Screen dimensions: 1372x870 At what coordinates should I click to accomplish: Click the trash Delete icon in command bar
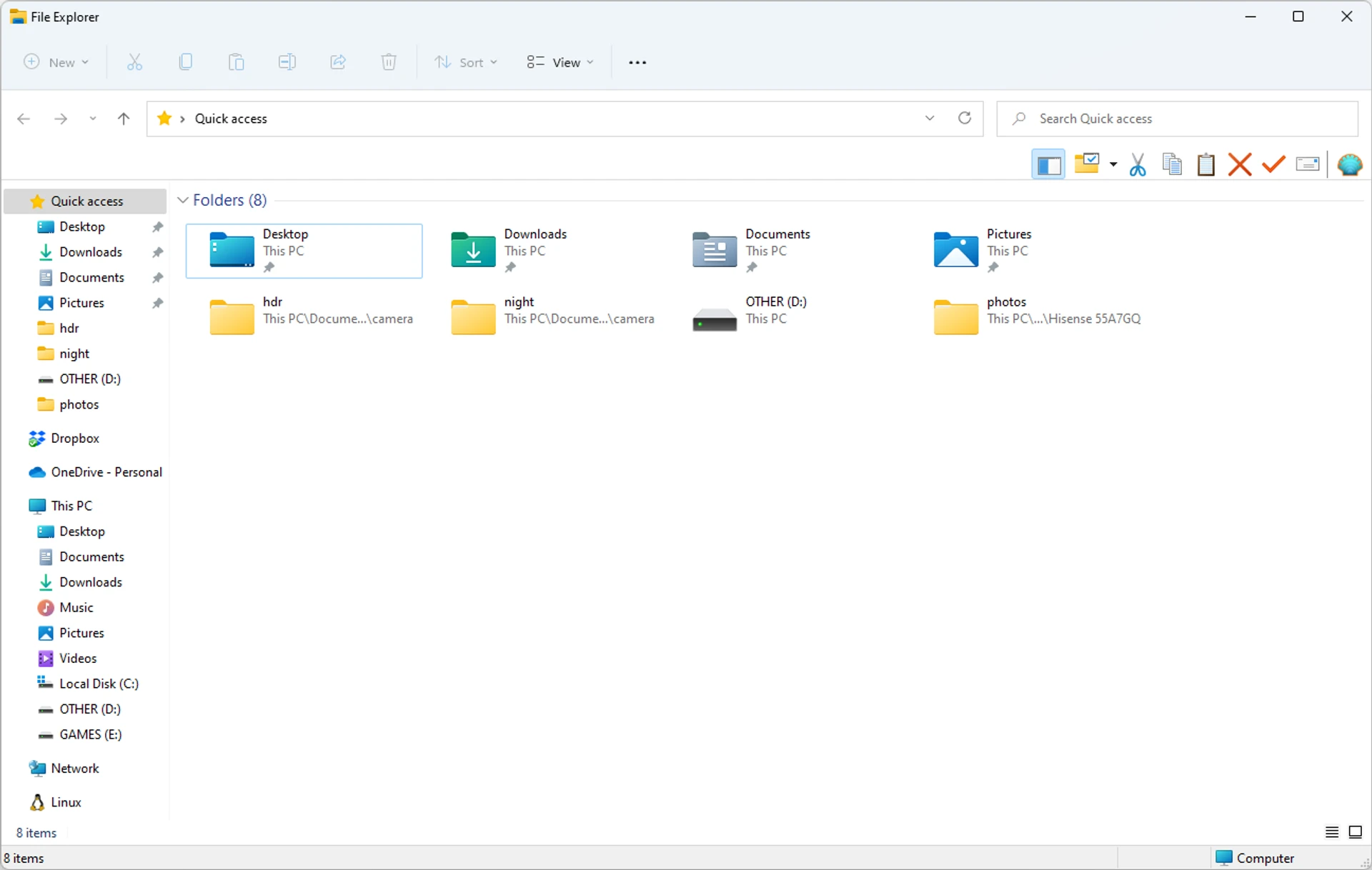coord(389,62)
